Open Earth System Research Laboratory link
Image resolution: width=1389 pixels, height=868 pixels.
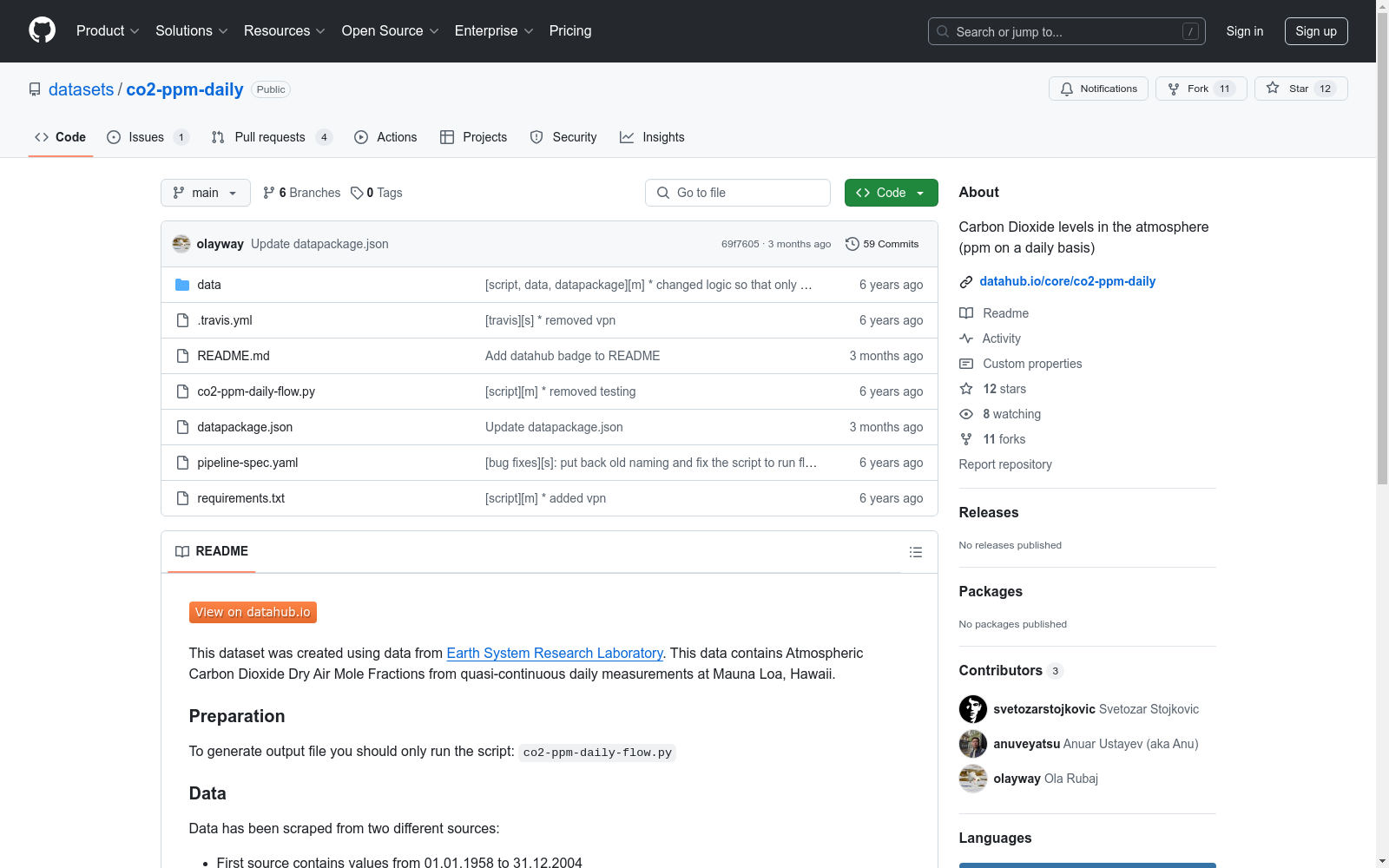pos(555,653)
